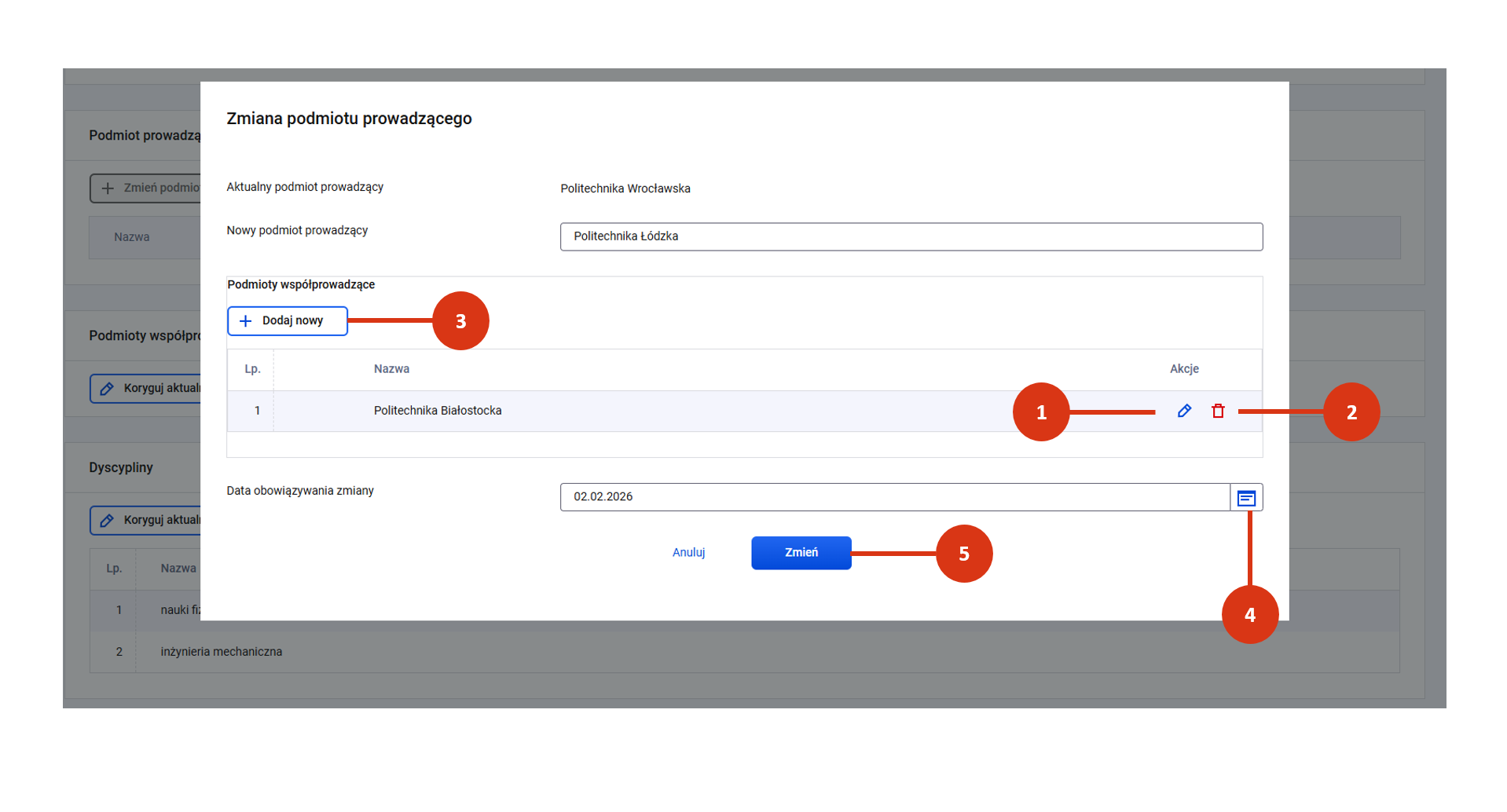The image size is (1507, 812).
Task: Click the red annotation marker numbered 4
Action: 1249,614
